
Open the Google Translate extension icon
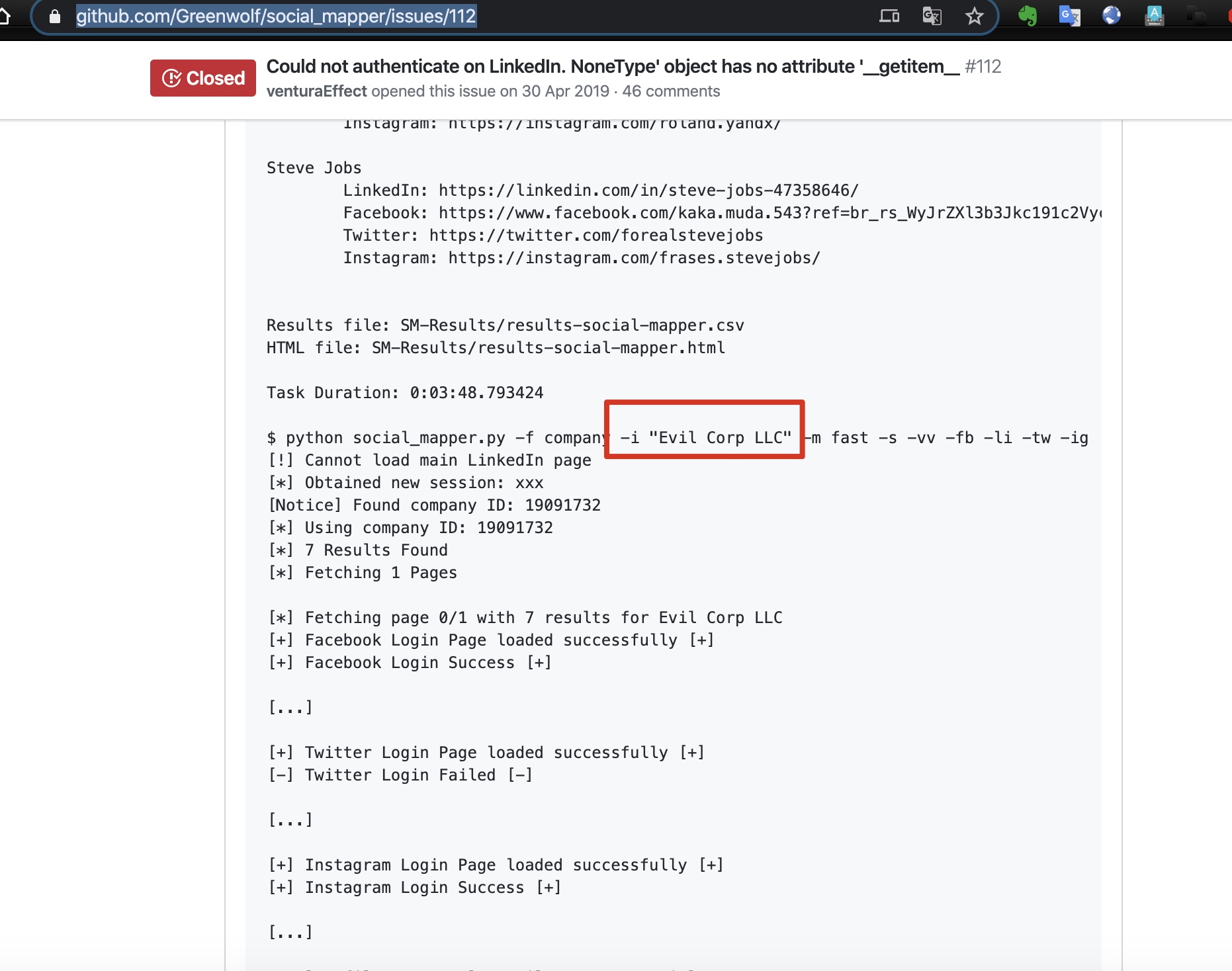click(1069, 15)
